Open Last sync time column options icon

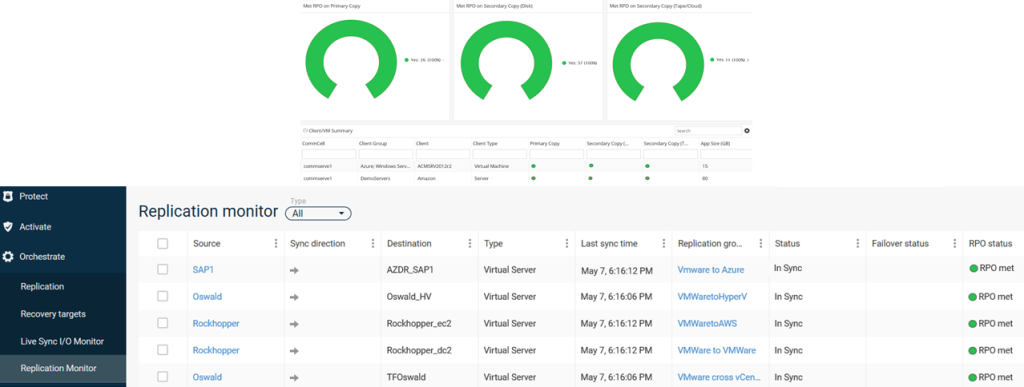tap(664, 243)
